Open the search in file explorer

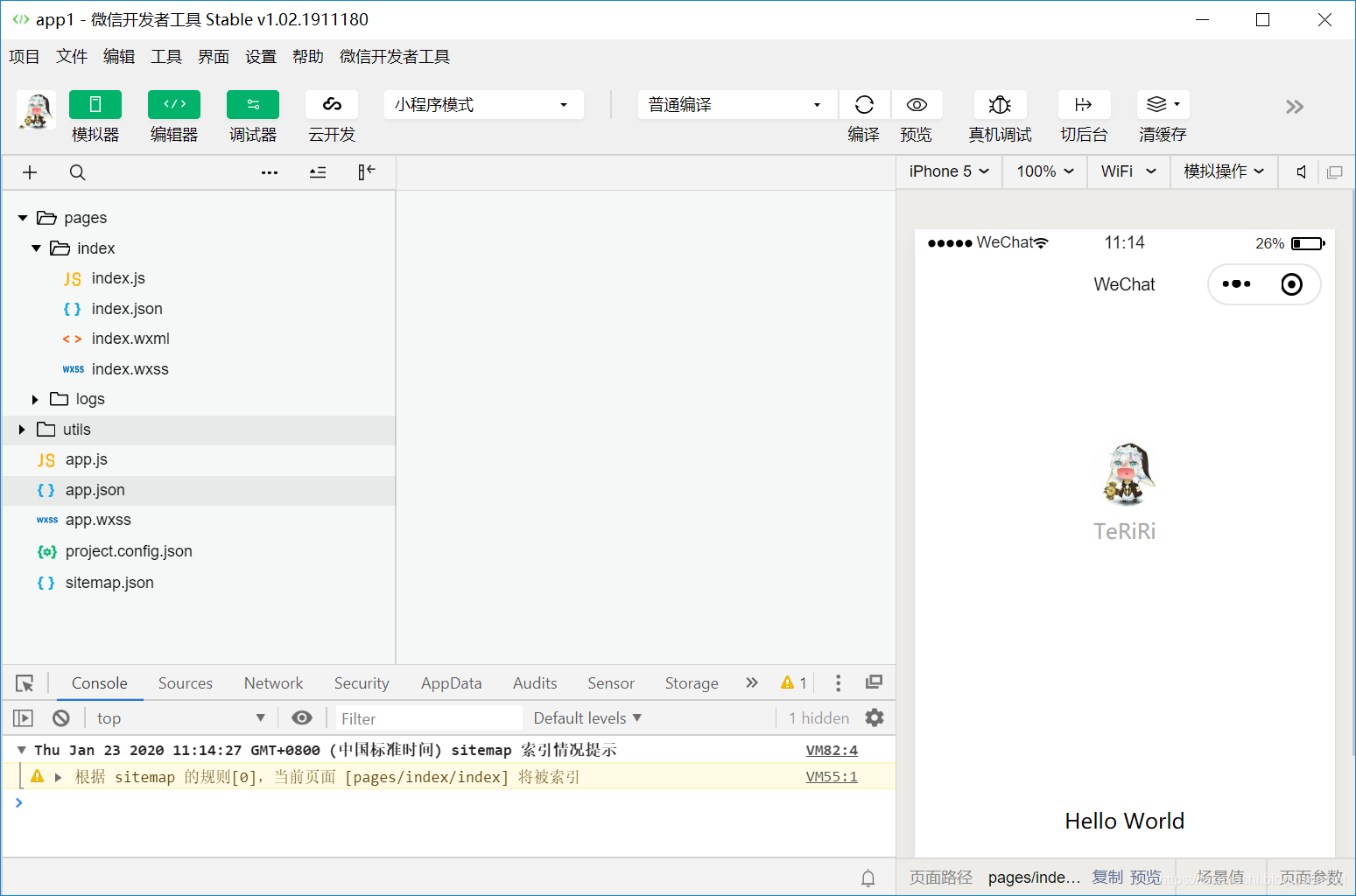pyautogui.click(x=77, y=171)
